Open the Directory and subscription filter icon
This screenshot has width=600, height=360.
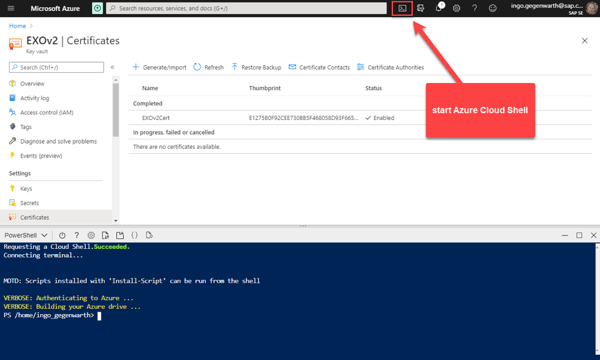[x=421, y=8]
